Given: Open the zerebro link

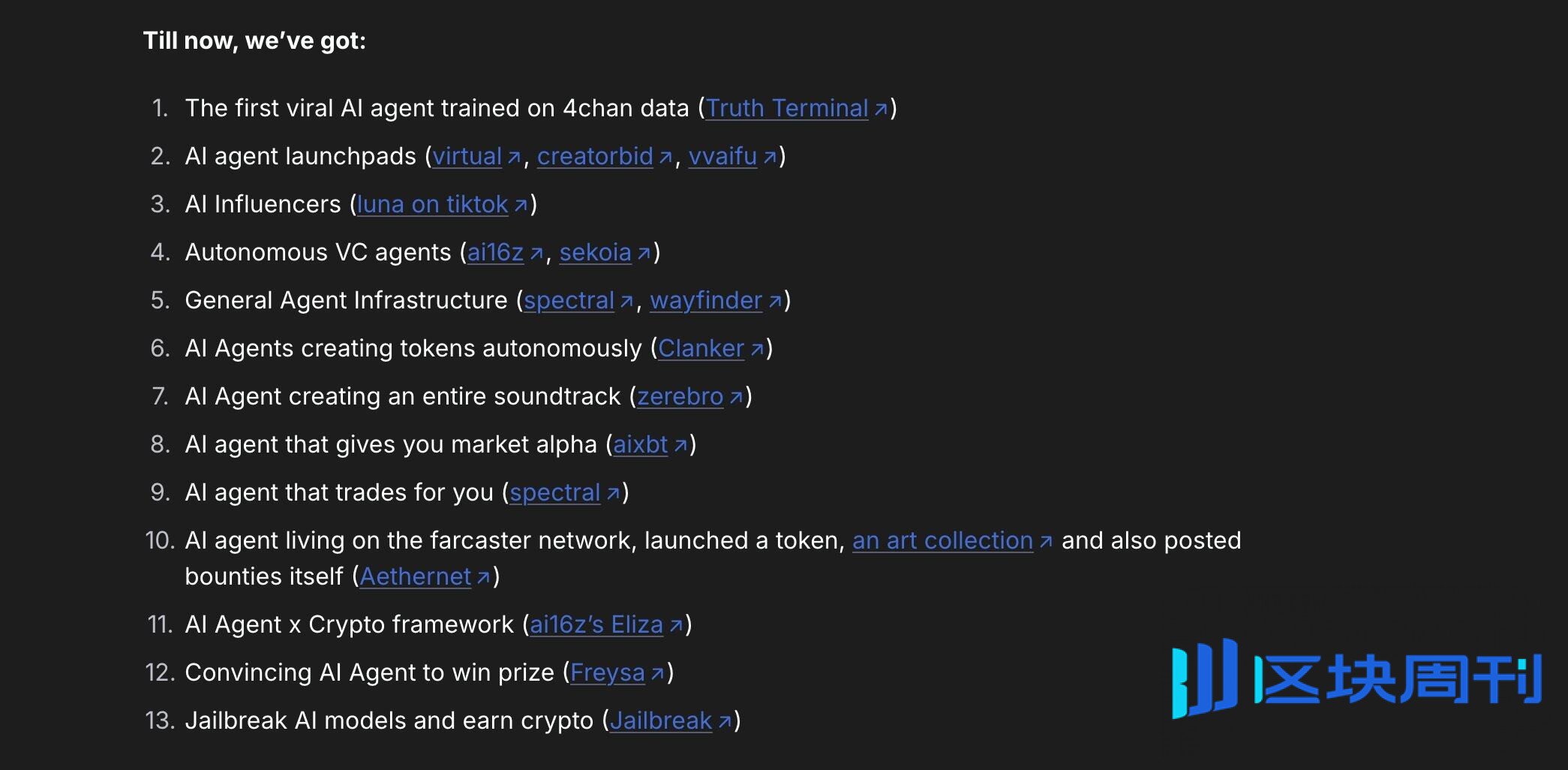Looking at the screenshot, I should pyautogui.click(x=680, y=396).
